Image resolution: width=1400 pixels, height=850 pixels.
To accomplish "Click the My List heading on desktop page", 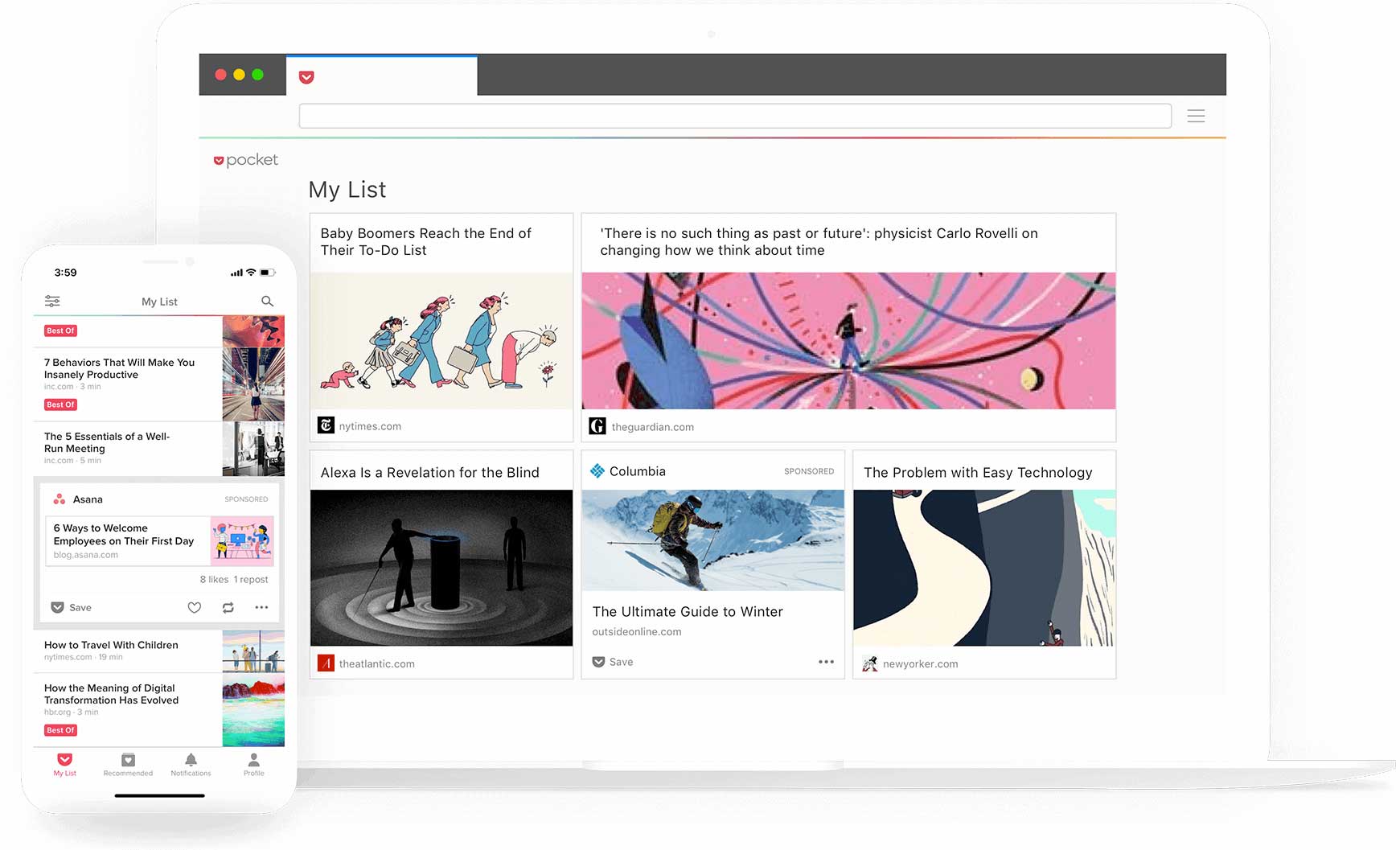I will point(347,190).
